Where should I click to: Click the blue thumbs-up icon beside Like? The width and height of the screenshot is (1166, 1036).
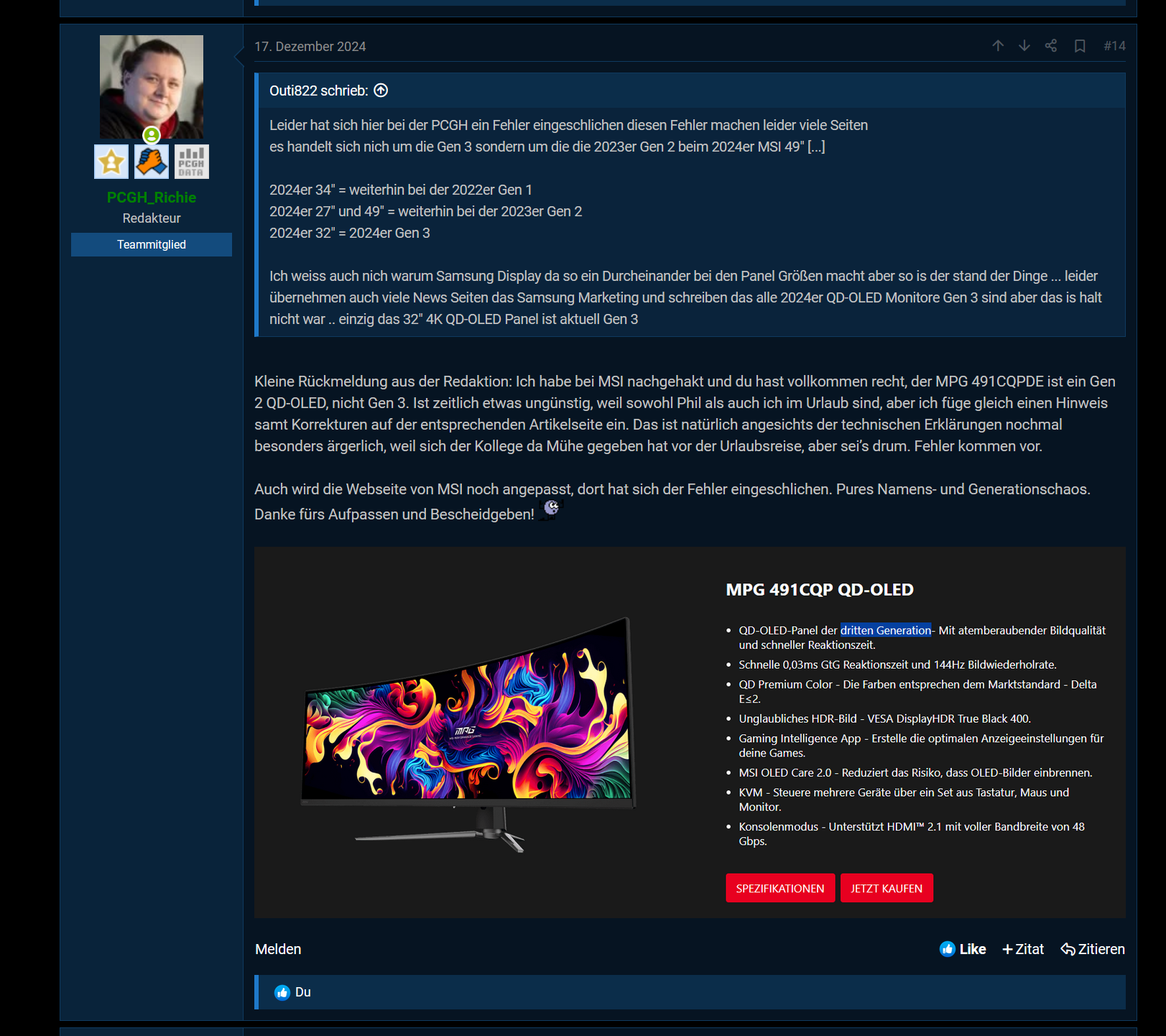click(x=947, y=949)
